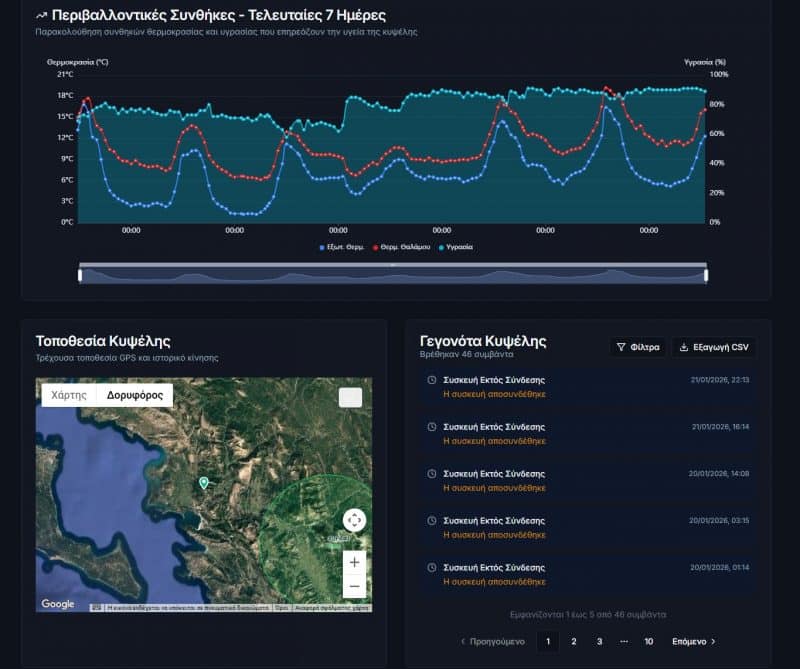Export events with Εξαγωγή CSV
The width and height of the screenshot is (800, 669).
pyautogui.click(x=713, y=347)
